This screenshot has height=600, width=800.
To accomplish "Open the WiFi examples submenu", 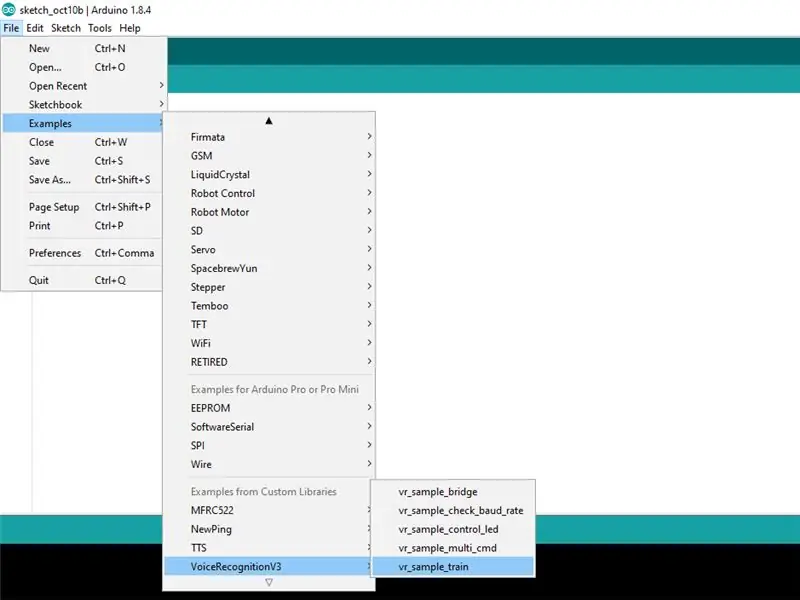I will (x=269, y=343).
